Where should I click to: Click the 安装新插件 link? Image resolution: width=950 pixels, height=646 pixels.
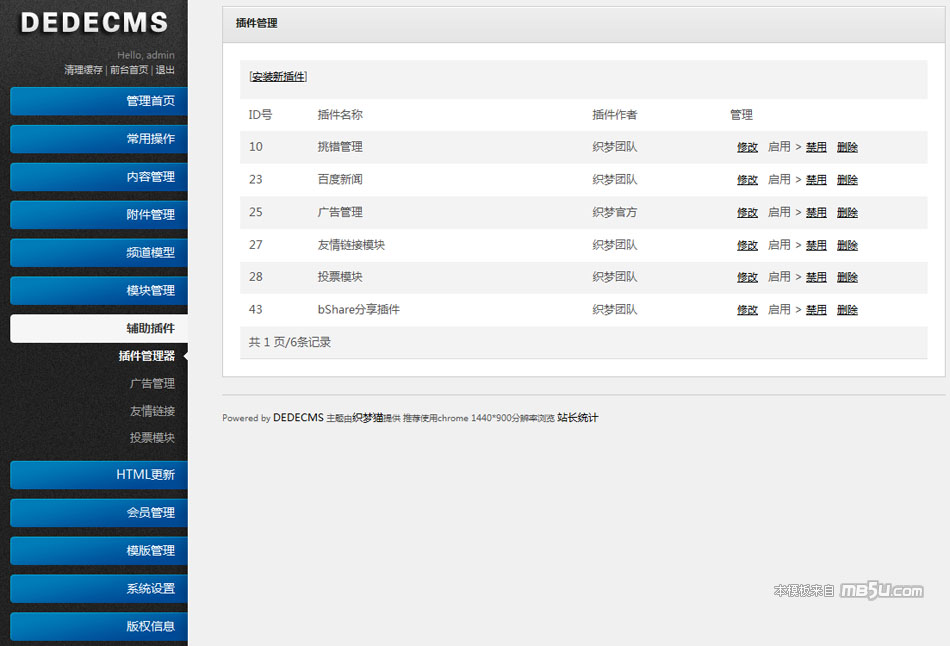(x=278, y=77)
